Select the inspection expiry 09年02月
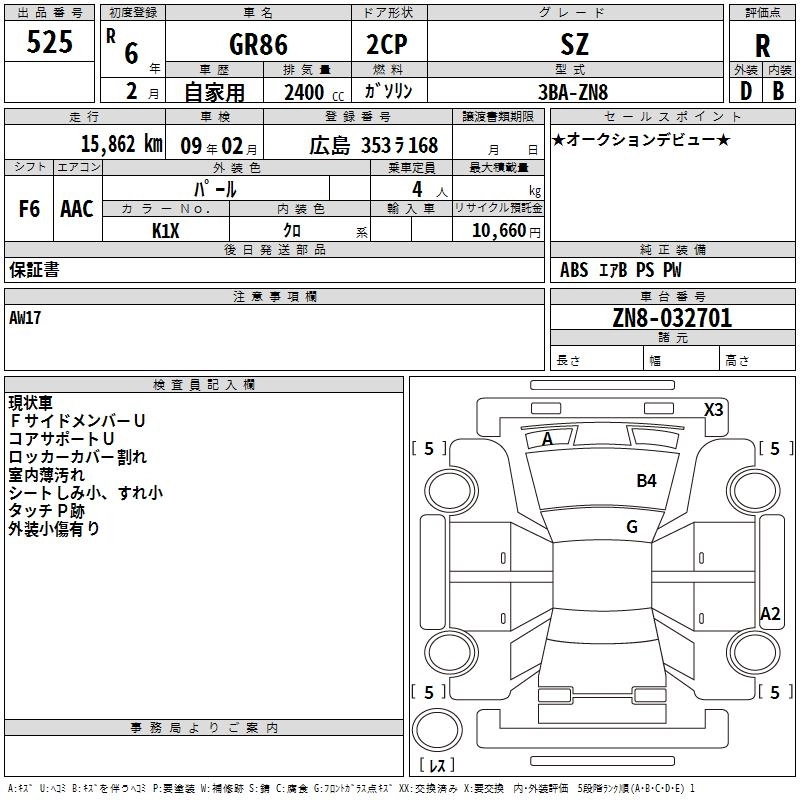 (219, 146)
